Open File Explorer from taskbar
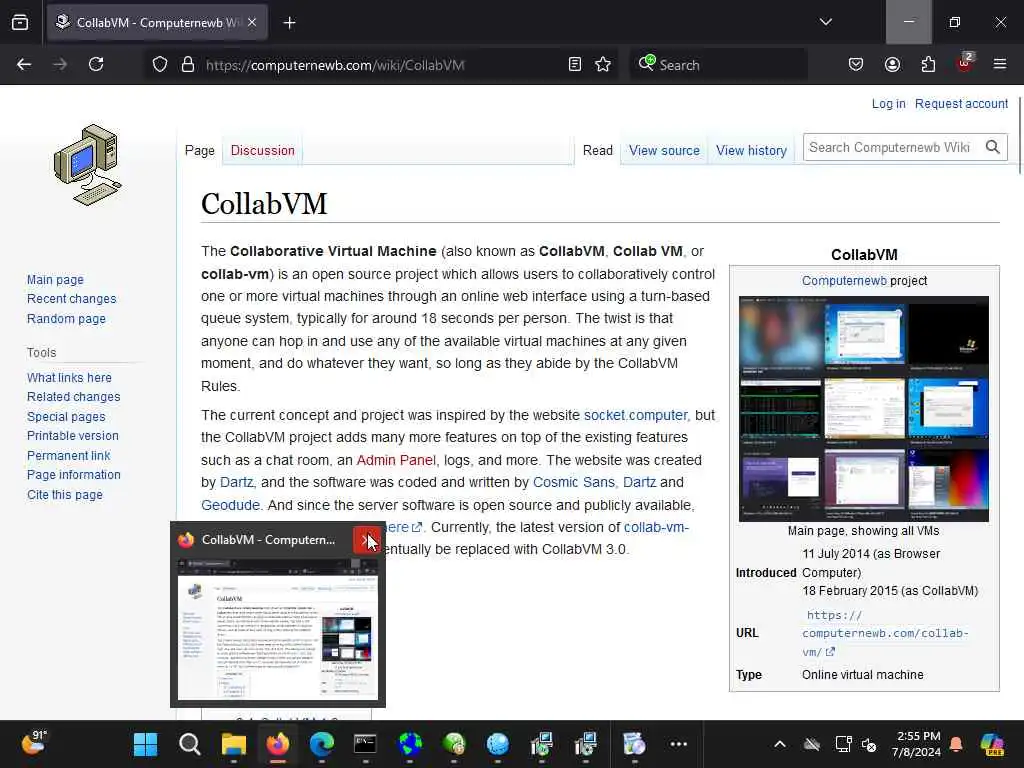Image resolution: width=1024 pixels, height=768 pixels. tap(233, 744)
